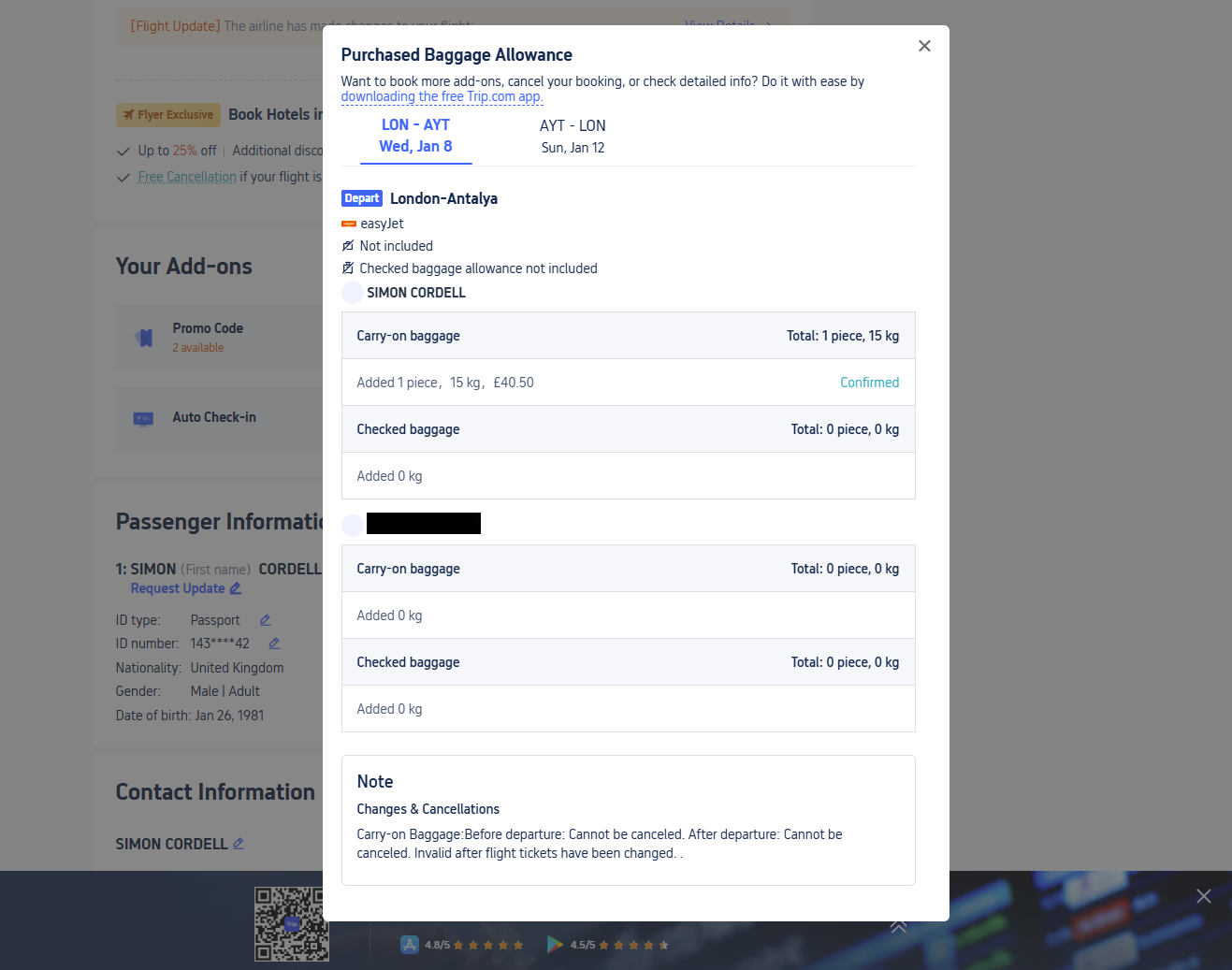1232x970 pixels.
Task: Click the Google Play icon in the banner
Action: pyautogui.click(x=555, y=945)
